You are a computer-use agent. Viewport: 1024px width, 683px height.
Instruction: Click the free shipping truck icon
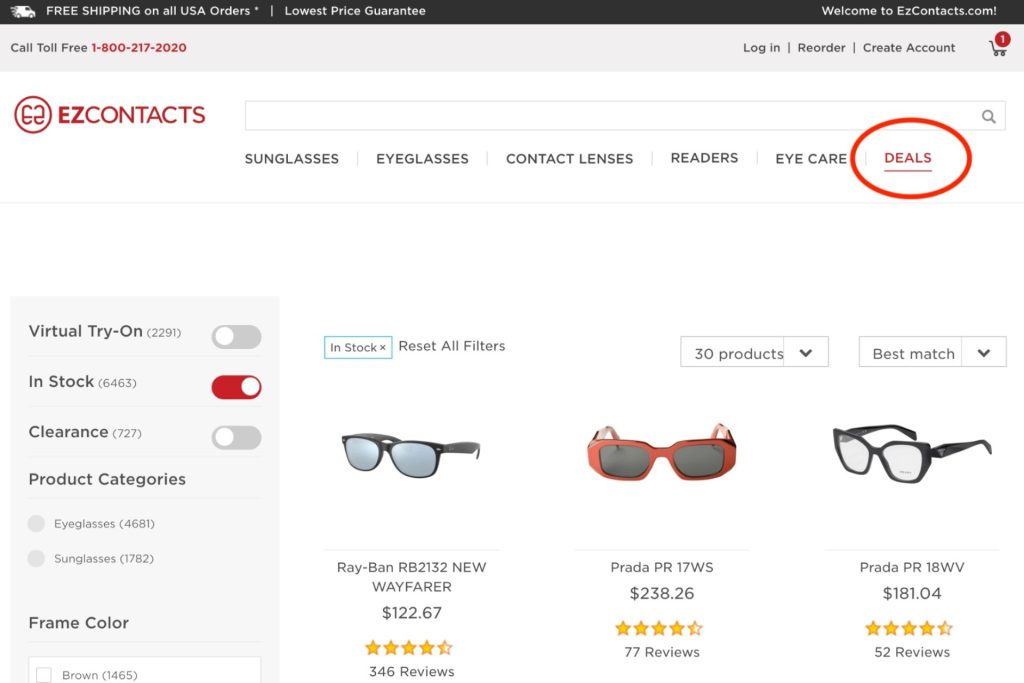pos(24,11)
